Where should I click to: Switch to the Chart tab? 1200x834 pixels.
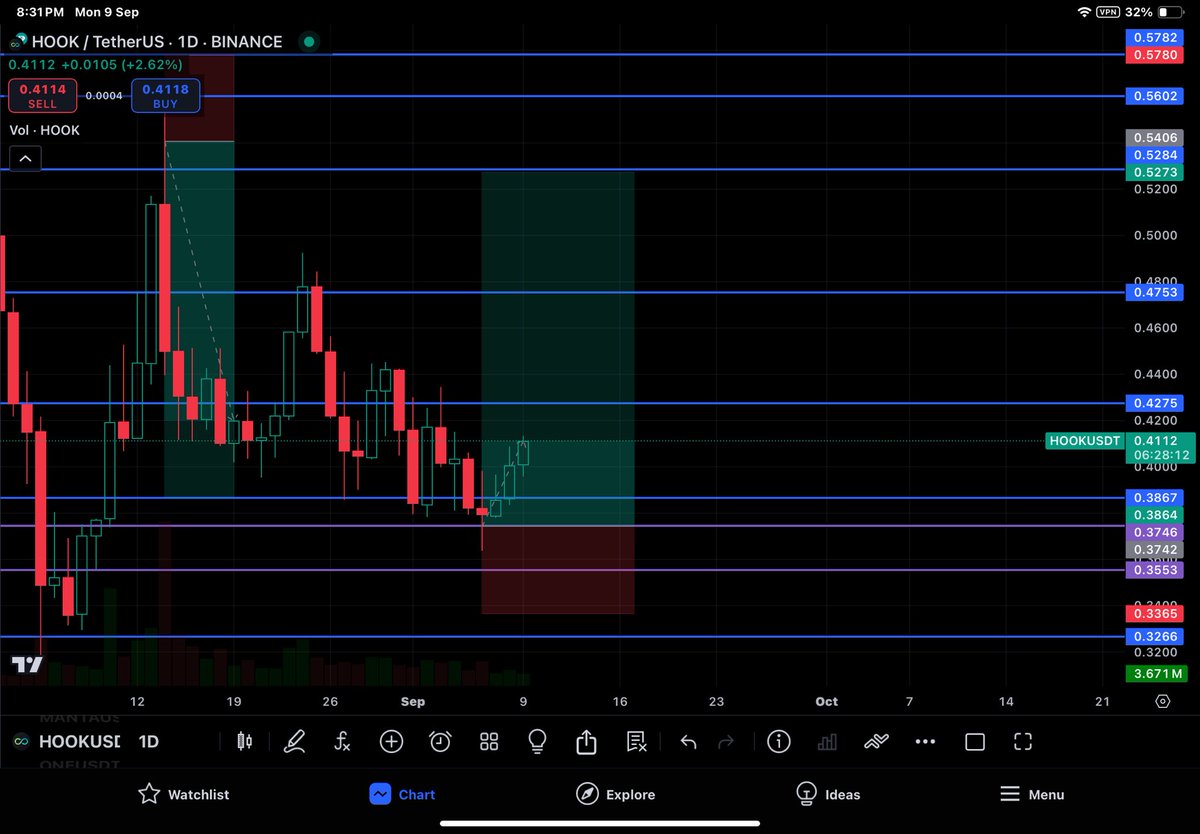(x=401, y=794)
